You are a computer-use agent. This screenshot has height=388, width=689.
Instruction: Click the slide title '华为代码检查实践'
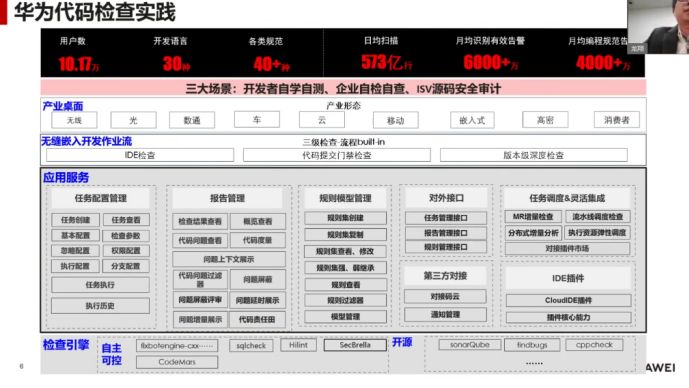click(95, 12)
